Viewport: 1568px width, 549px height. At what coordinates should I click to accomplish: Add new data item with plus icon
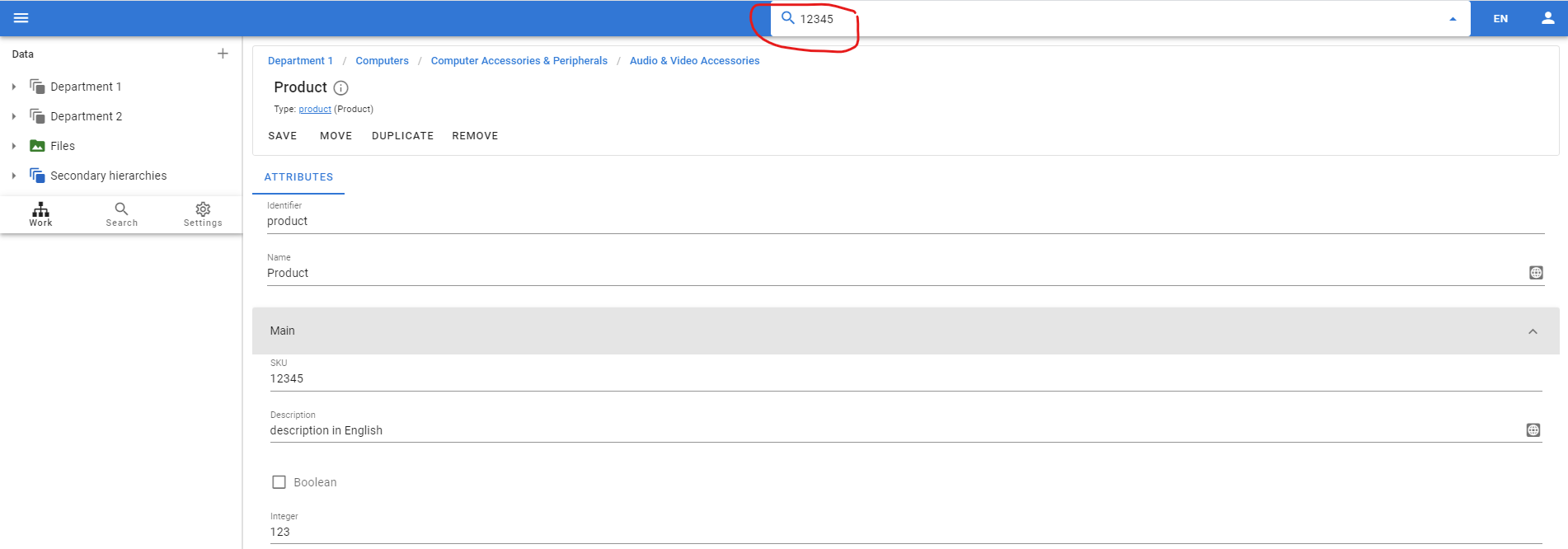tap(223, 54)
